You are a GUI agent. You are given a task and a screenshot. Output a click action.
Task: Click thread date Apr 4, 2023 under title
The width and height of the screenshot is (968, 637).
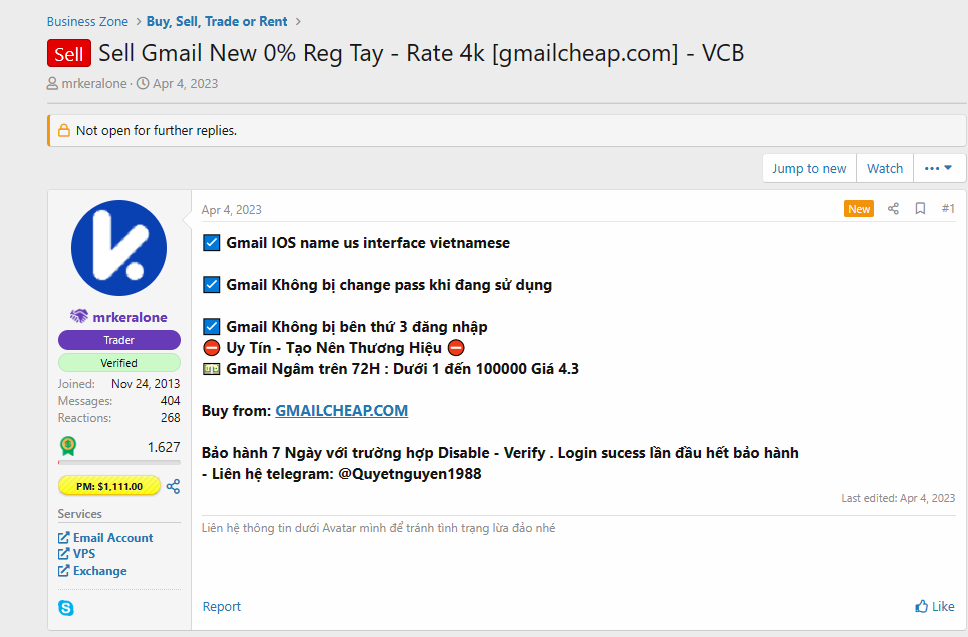[185, 83]
